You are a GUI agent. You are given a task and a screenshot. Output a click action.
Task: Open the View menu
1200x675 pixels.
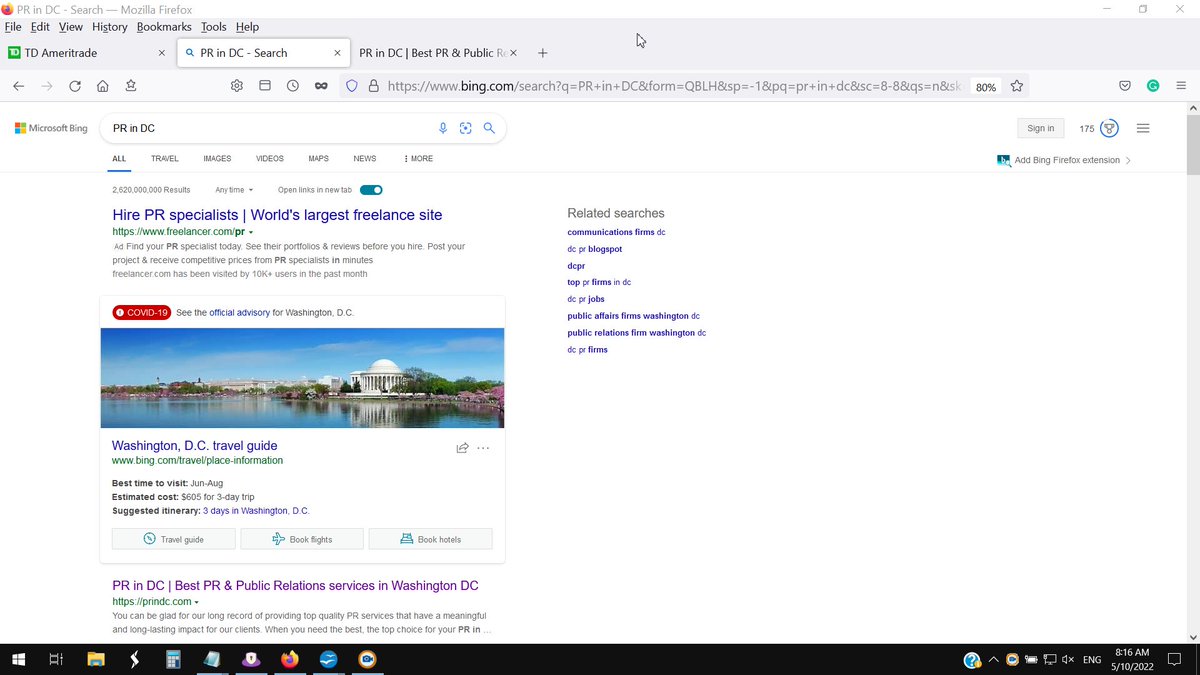(70, 27)
